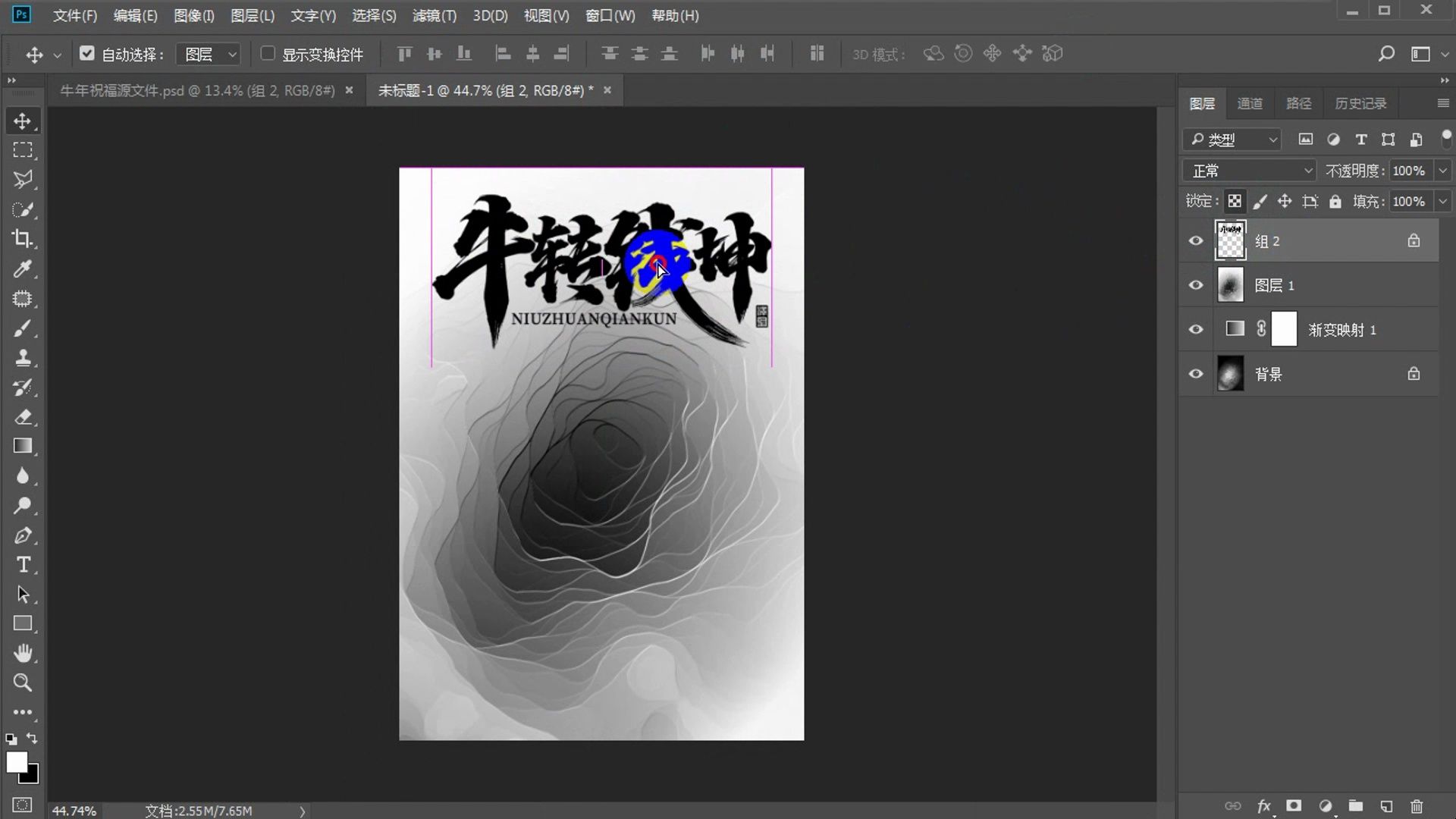The width and height of the screenshot is (1456, 819).
Task: Open the Add layer style menu
Action: click(1263, 806)
